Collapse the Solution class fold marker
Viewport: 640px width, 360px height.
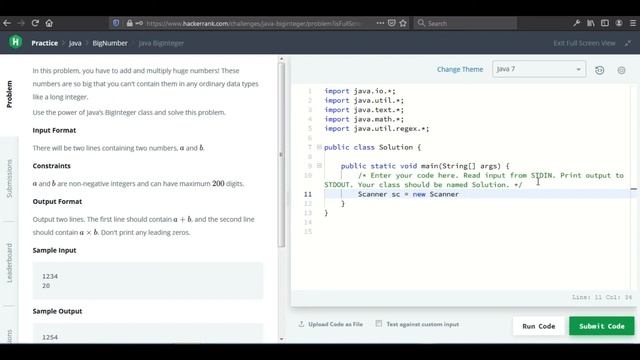tap(319, 147)
